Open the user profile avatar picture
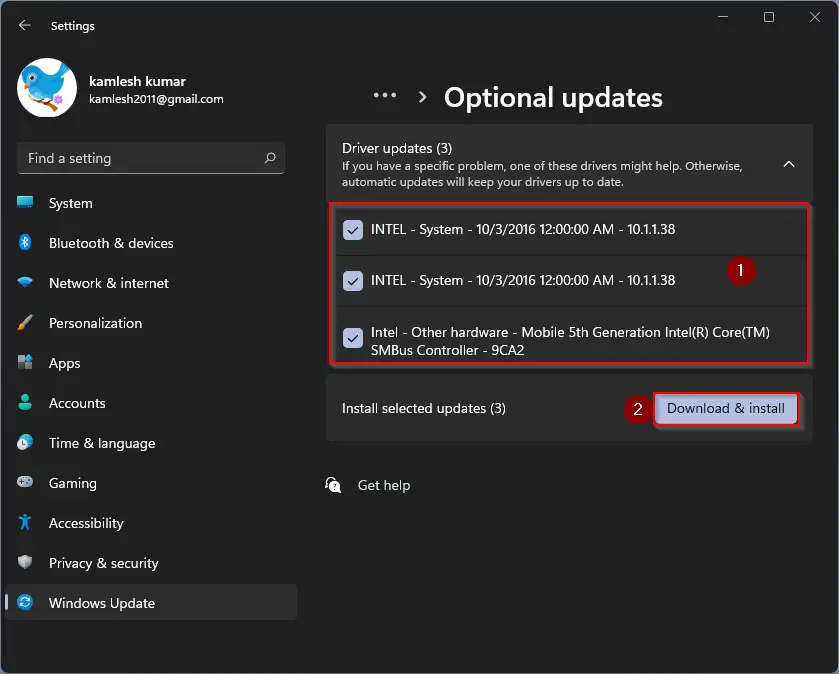 coord(47,87)
